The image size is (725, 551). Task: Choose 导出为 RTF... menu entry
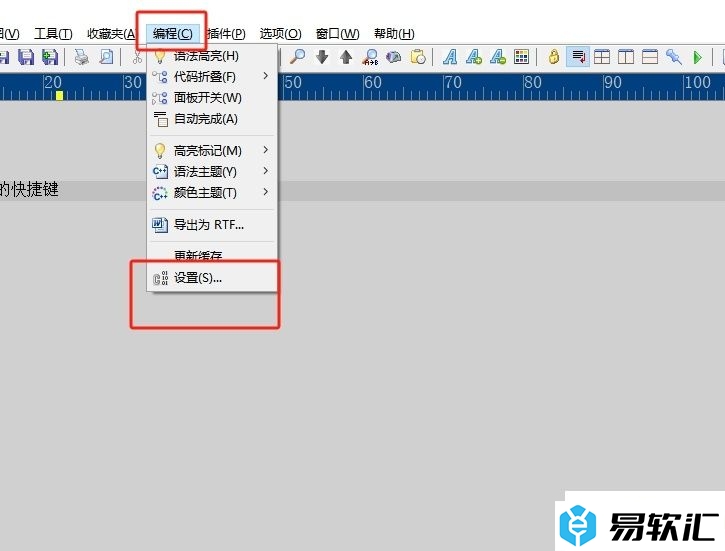pos(212,225)
